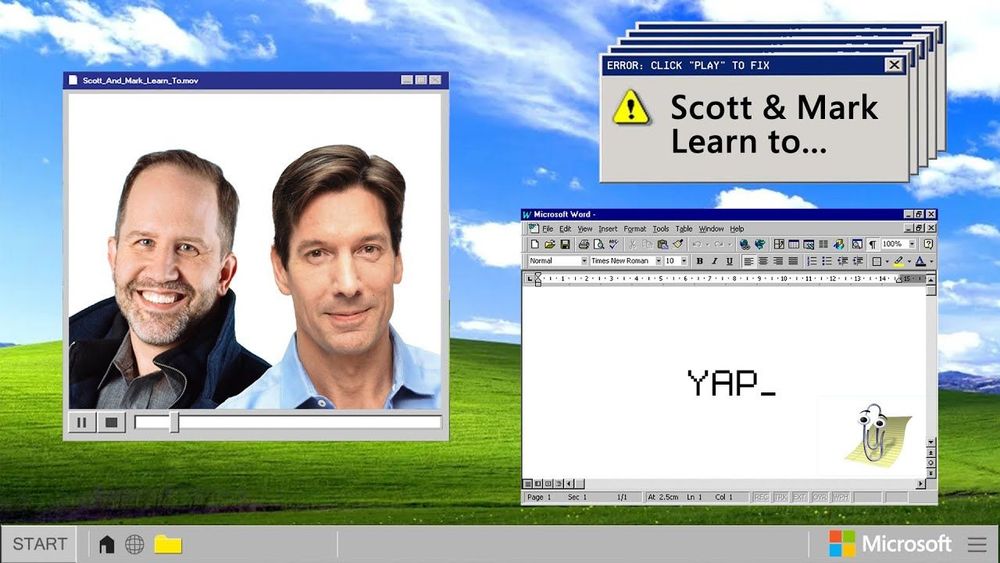The image size is (1000, 563).
Task: Open the File menu in Word
Action: pyautogui.click(x=548, y=229)
